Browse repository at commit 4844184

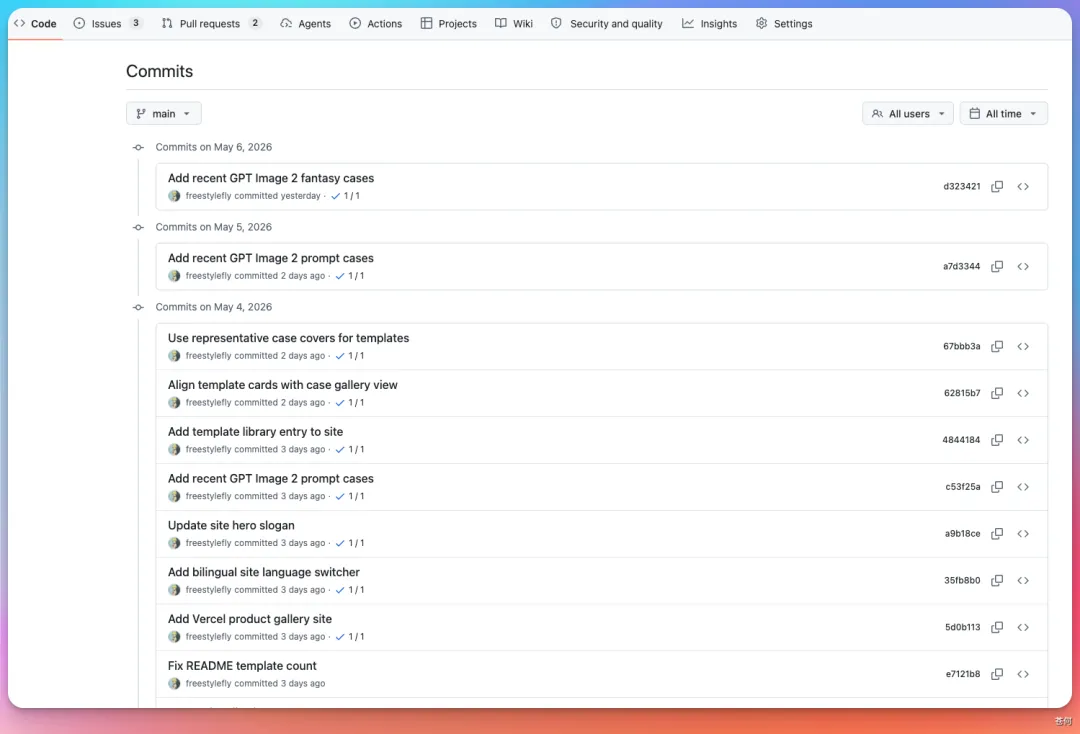[1023, 440]
